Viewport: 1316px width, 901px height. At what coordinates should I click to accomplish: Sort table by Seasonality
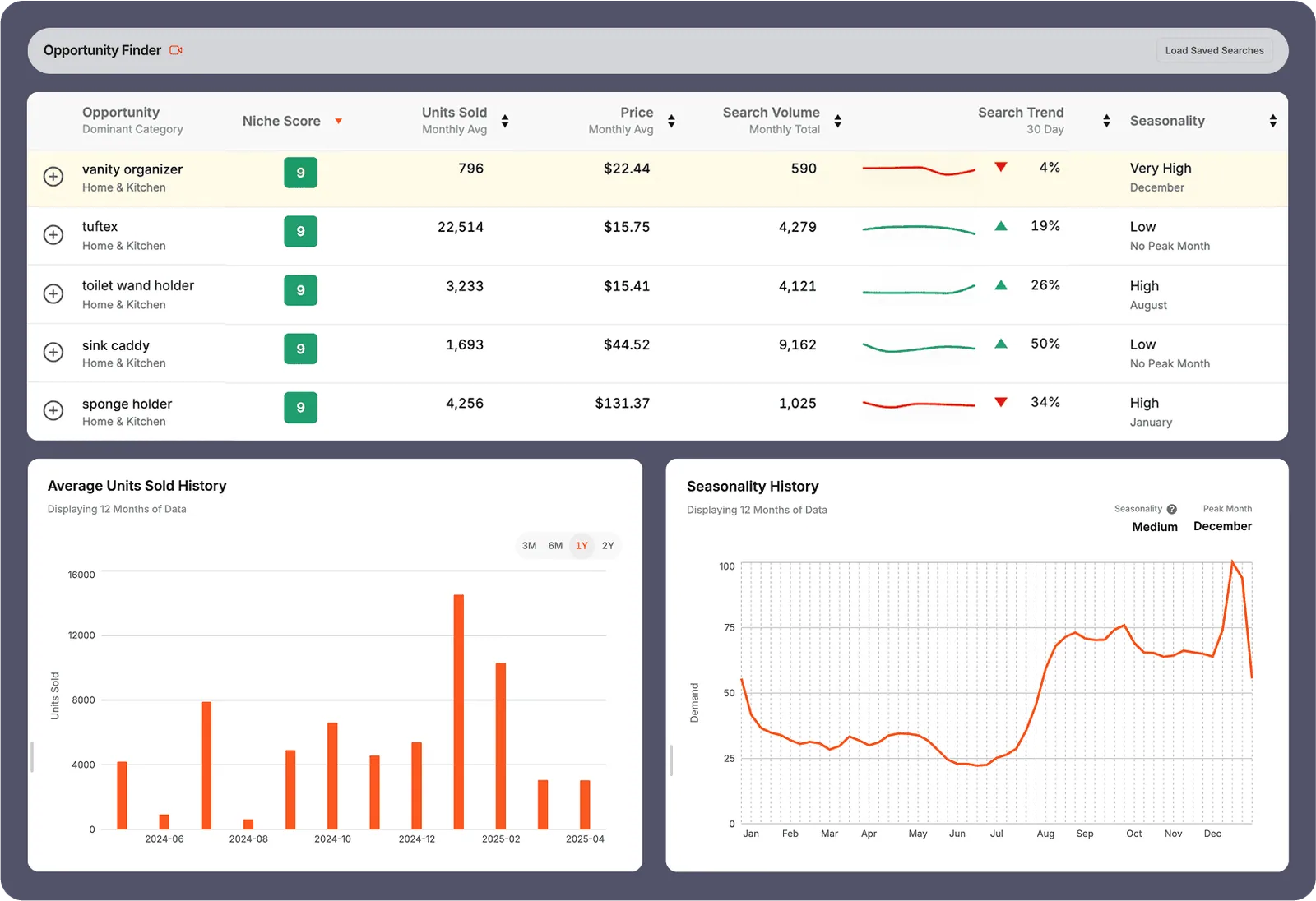click(x=1272, y=121)
